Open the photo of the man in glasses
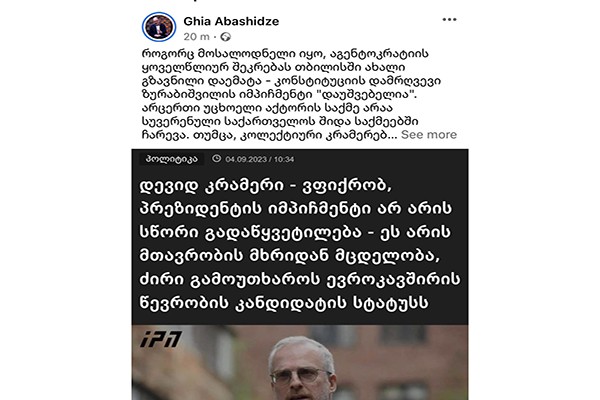600x400 pixels. point(300,362)
